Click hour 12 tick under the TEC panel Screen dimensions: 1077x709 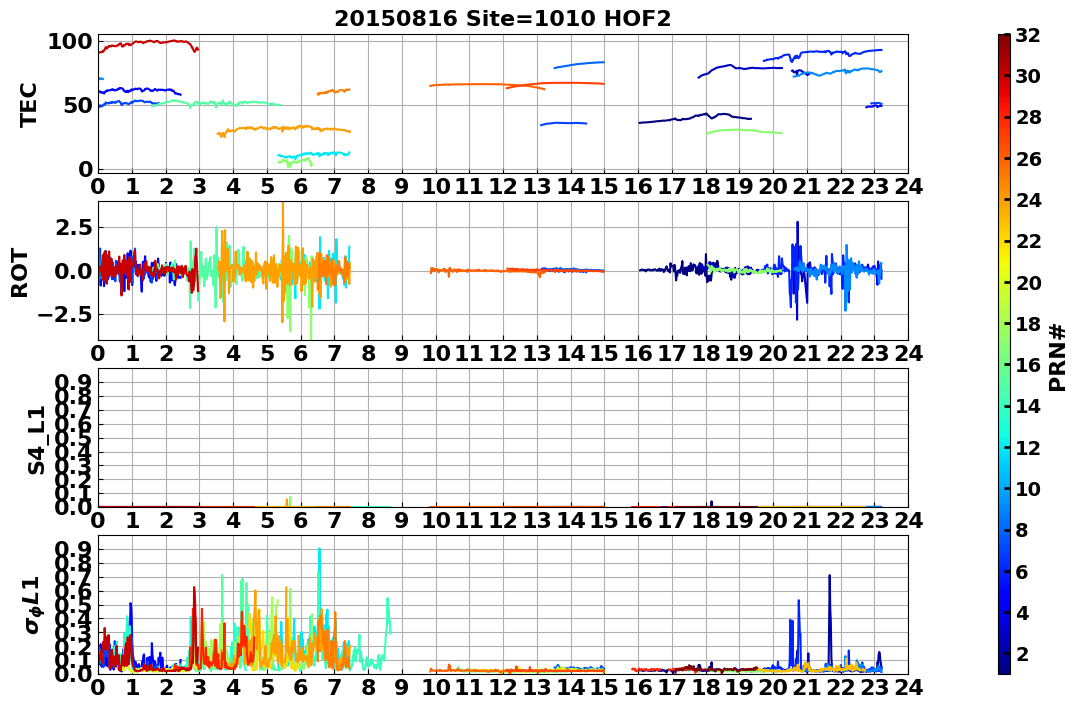tap(503, 186)
